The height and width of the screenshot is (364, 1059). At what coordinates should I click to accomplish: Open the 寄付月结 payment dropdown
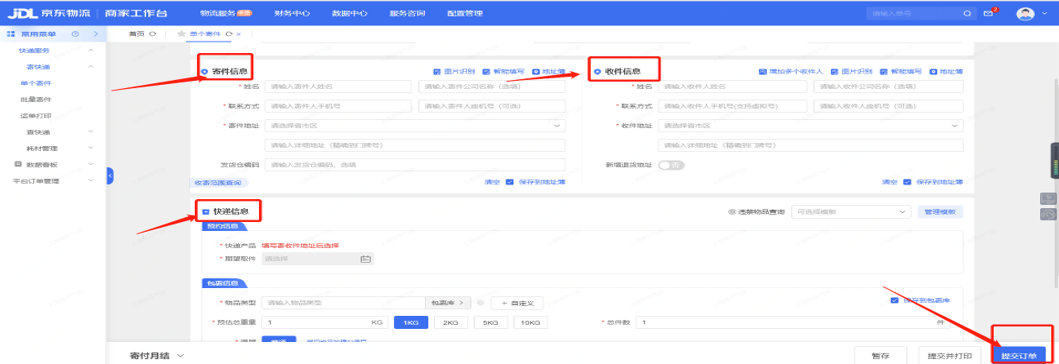(x=157, y=355)
